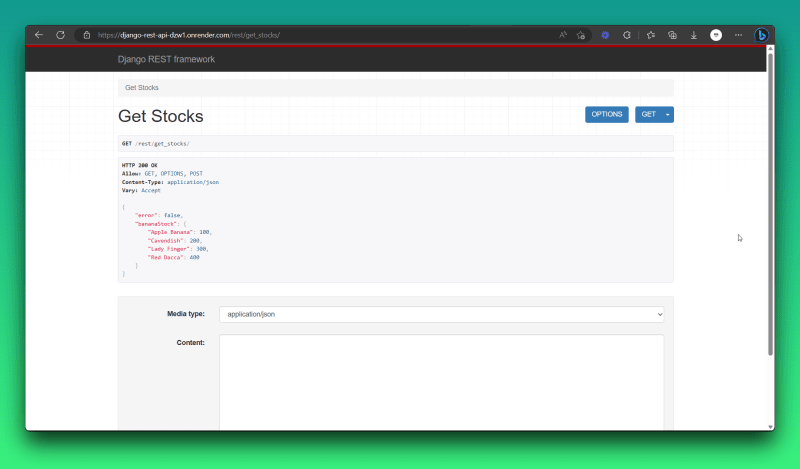800x469 pixels.
Task: Click the scrollbar down arrow
Action: (770, 427)
